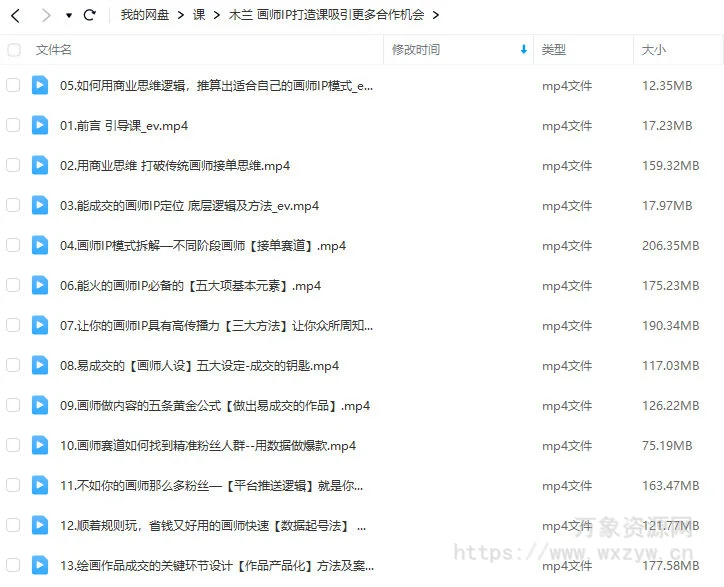Screen dimensions: 724x587
Task: Open 09.画师做内容的五条黄金公式 video
Action: click(214, 405)
